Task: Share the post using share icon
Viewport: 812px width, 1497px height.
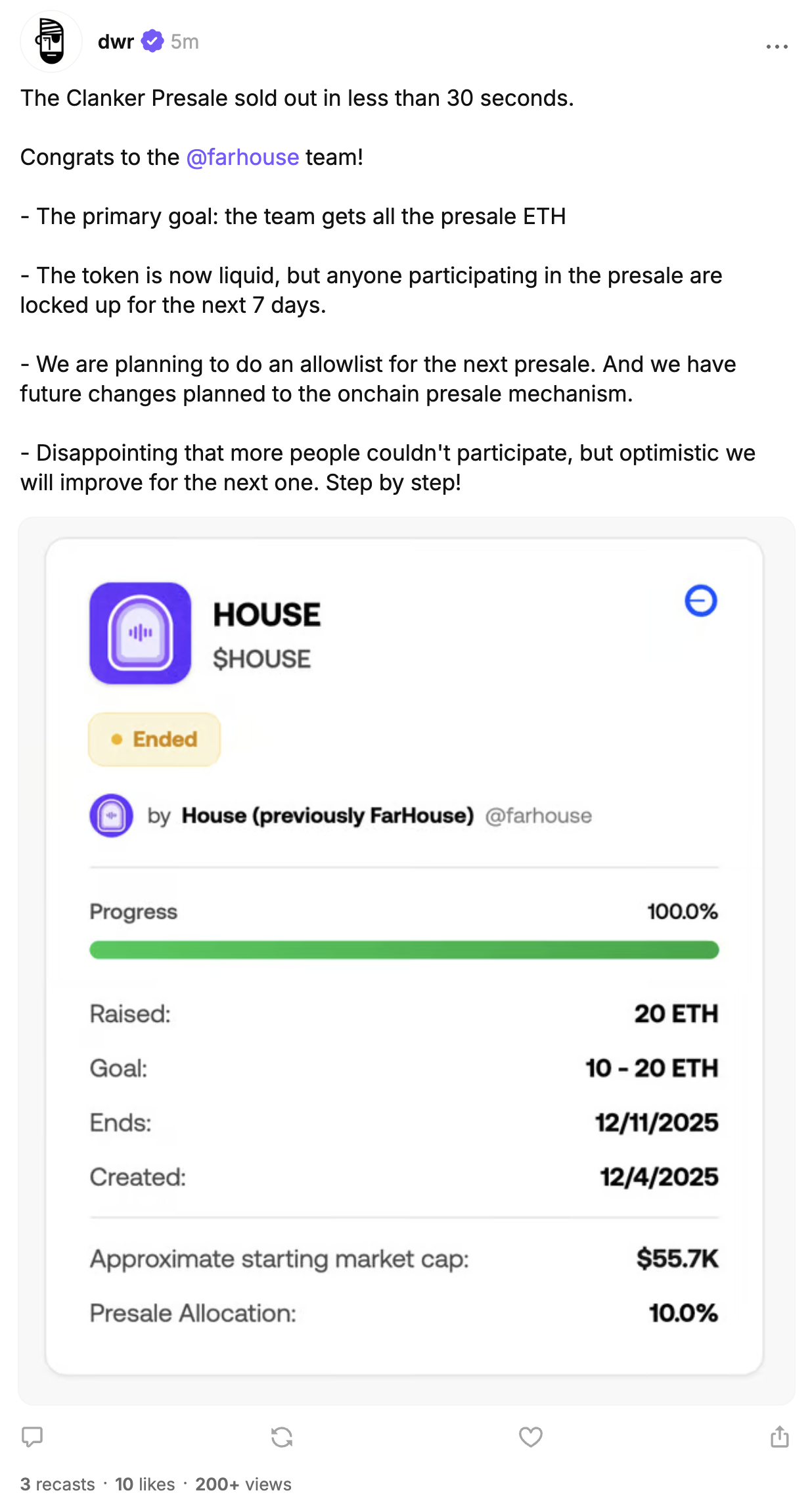Action: click(779, 1437)
